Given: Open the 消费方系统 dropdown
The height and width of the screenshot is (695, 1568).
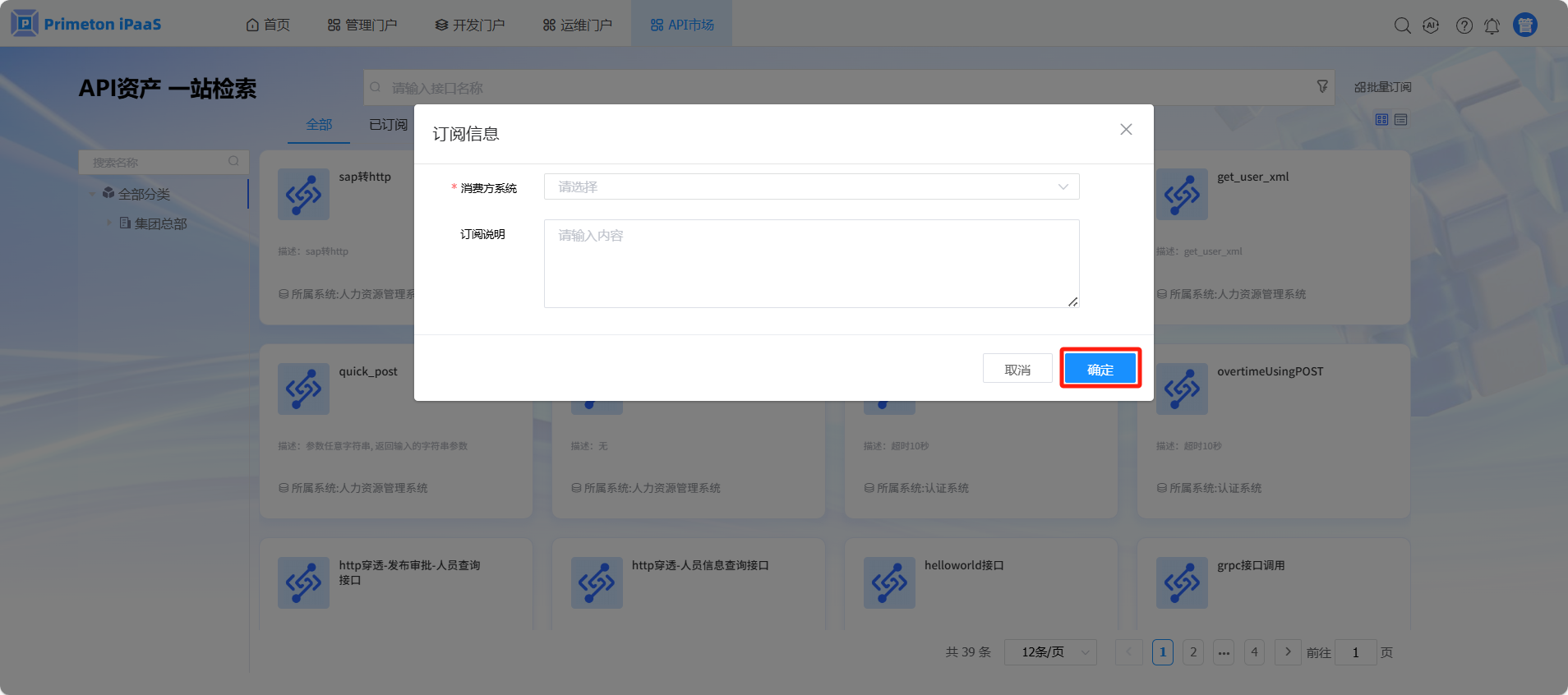Looking at the screenshot, I should (x=811, y=186).
